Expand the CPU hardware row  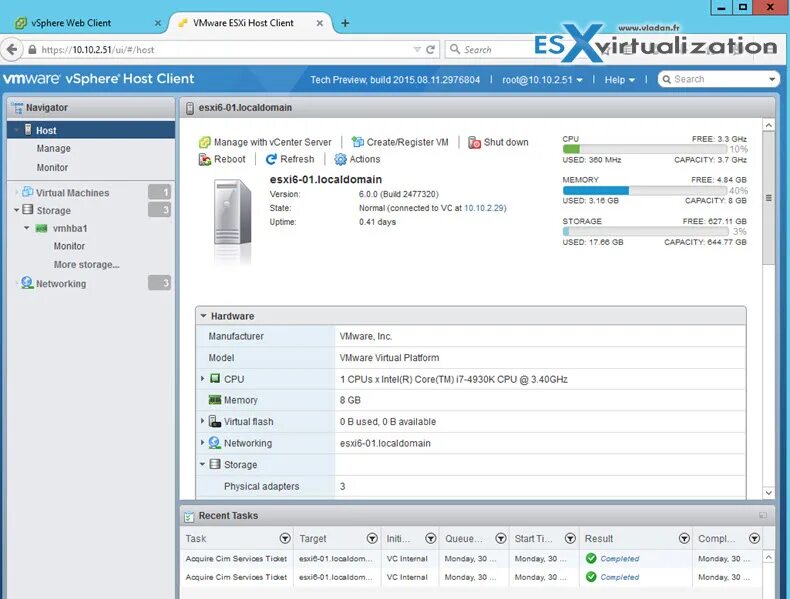[203, 378]
